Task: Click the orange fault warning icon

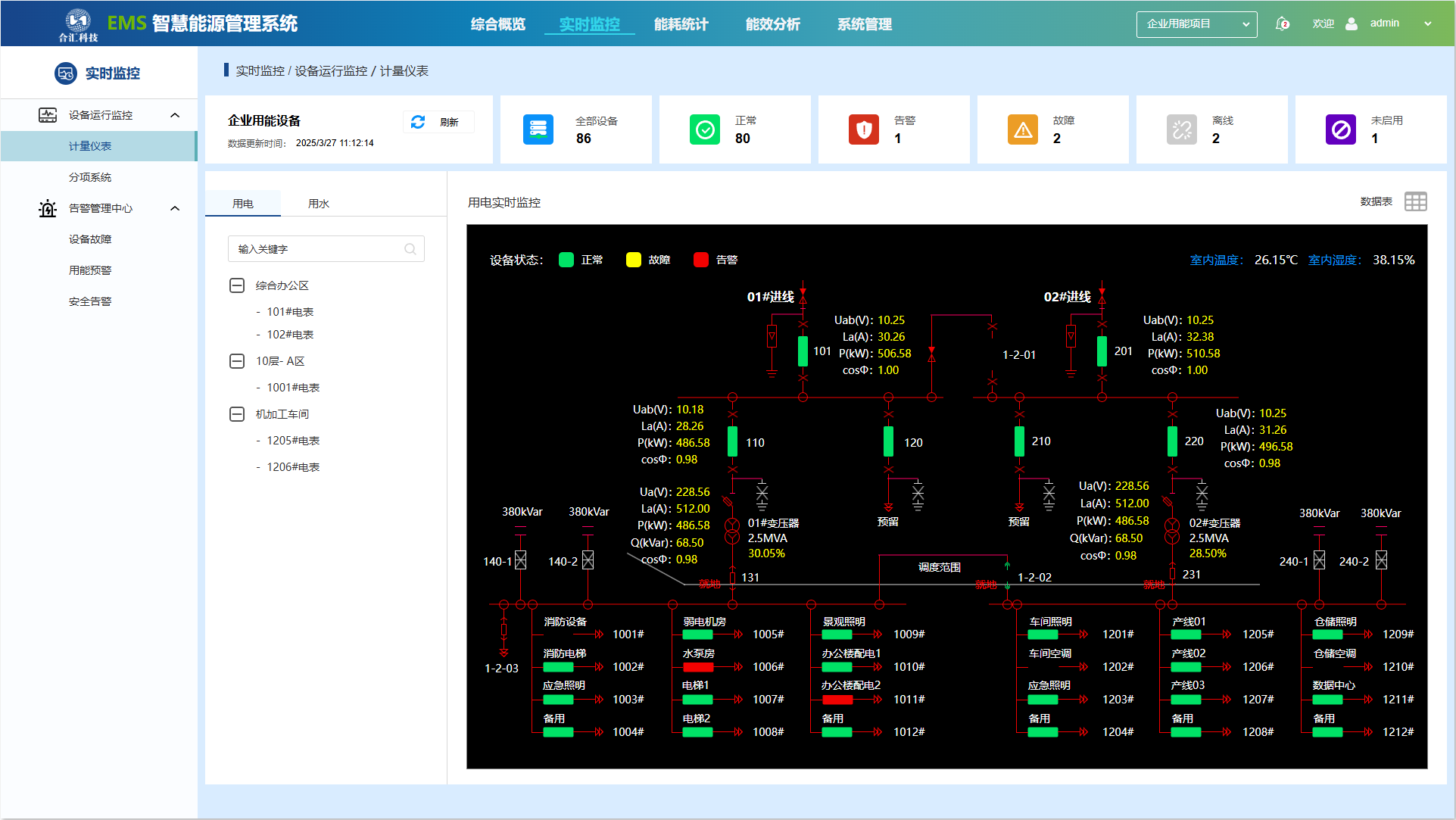Action: click(1022, 129)
